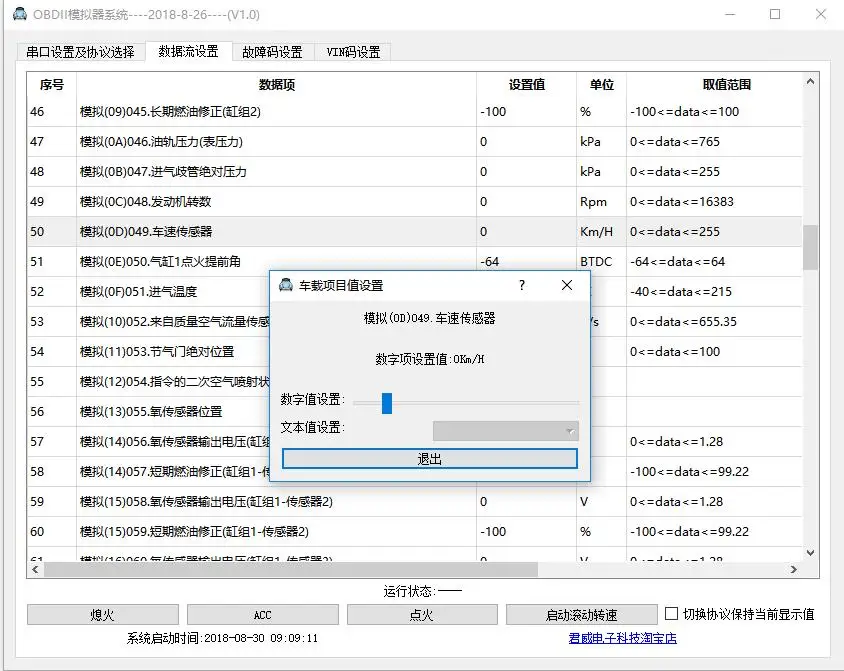Open the 君威电子科技淘宝店 link
The width and height of the screenshot is (844, 671).
(622, 638)
